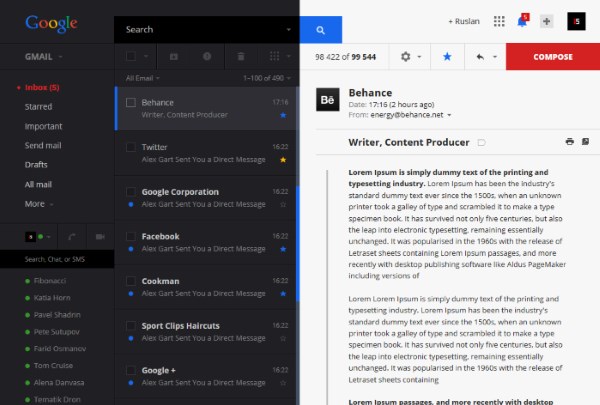The image size is (600, 405).
Task: Print the open email via printer icon
Action: [569, 142]
